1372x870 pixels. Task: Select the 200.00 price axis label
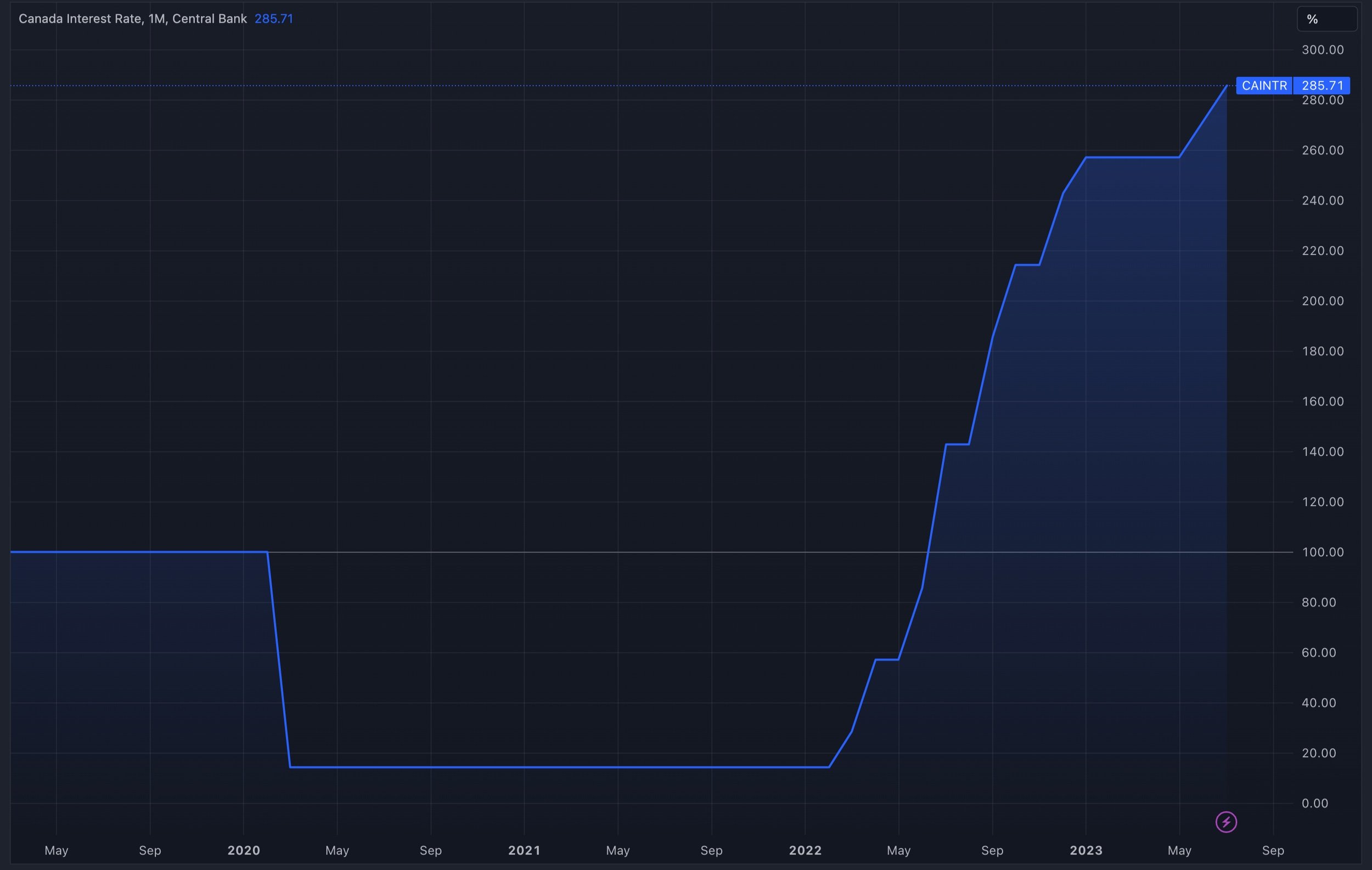pos(1323,301)
